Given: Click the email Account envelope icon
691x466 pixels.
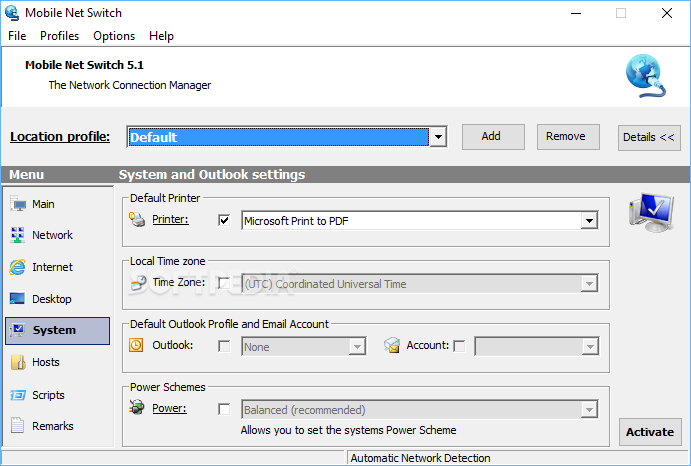Looking at the screenshot, I should 391,345.
